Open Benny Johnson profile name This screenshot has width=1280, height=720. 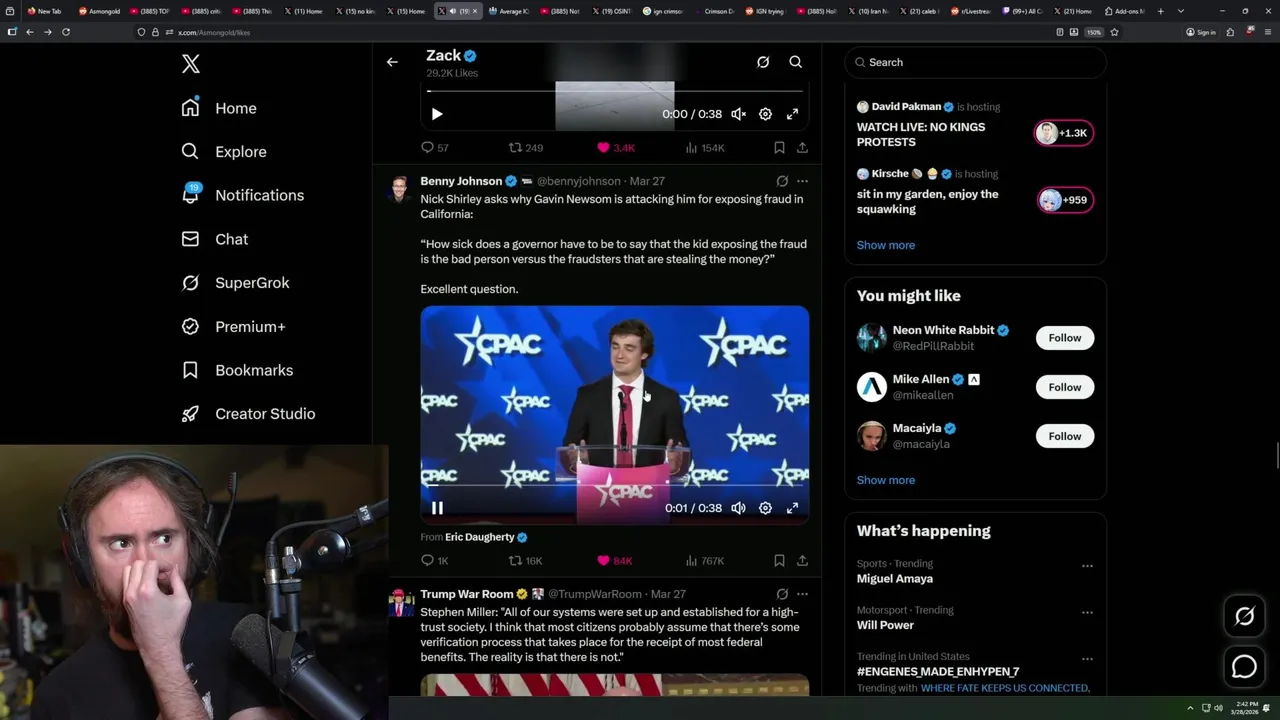(x=461, y=181)
